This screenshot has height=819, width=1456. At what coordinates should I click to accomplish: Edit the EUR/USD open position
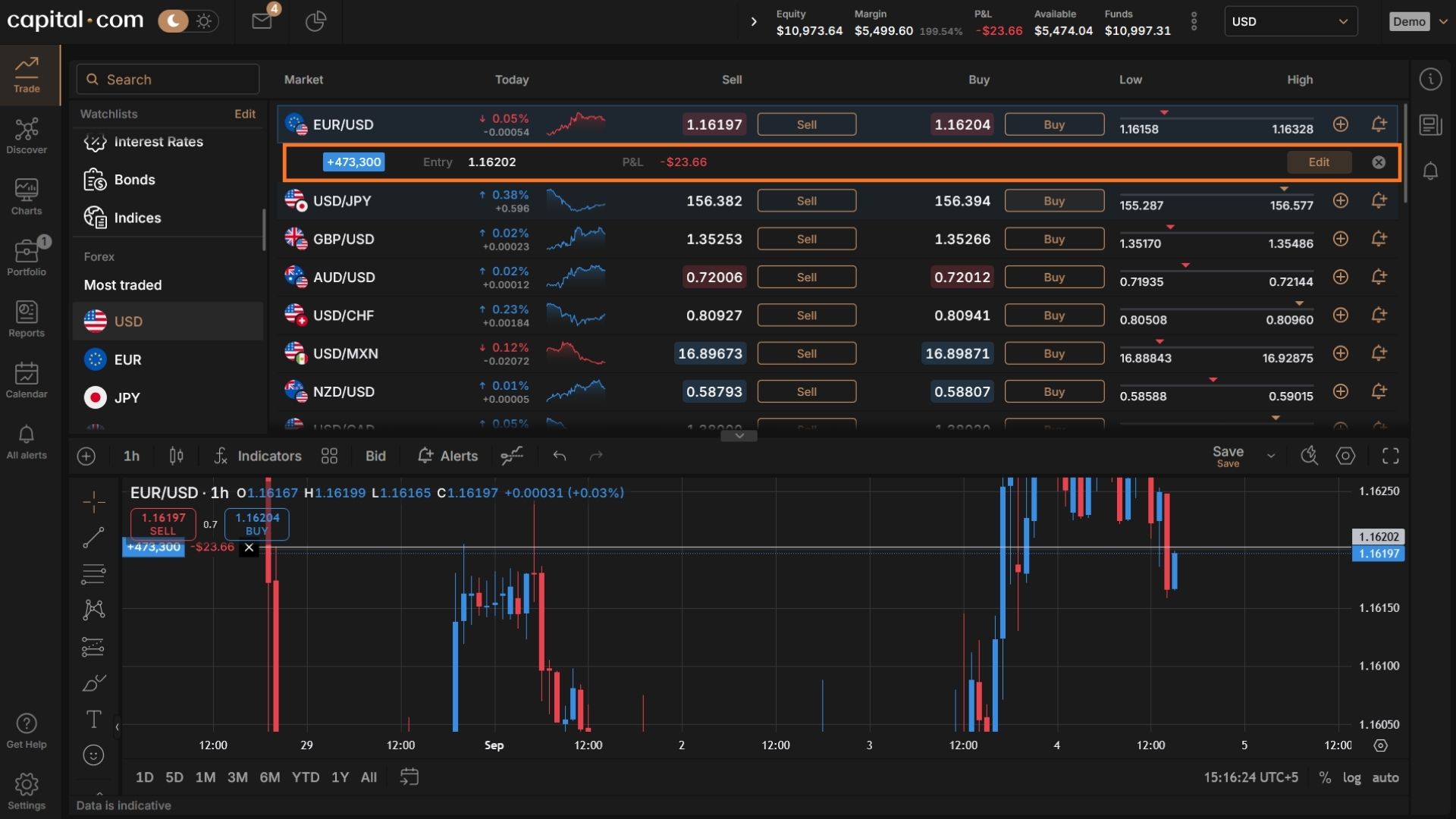coord(1319,162)
